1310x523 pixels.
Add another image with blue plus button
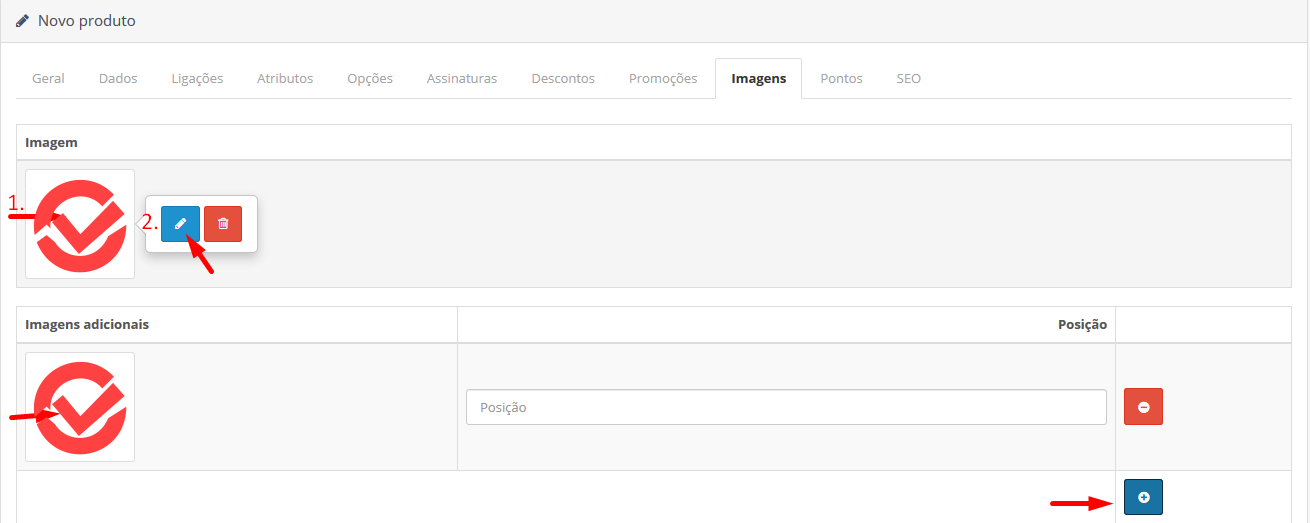click(x=1143, y=497)
